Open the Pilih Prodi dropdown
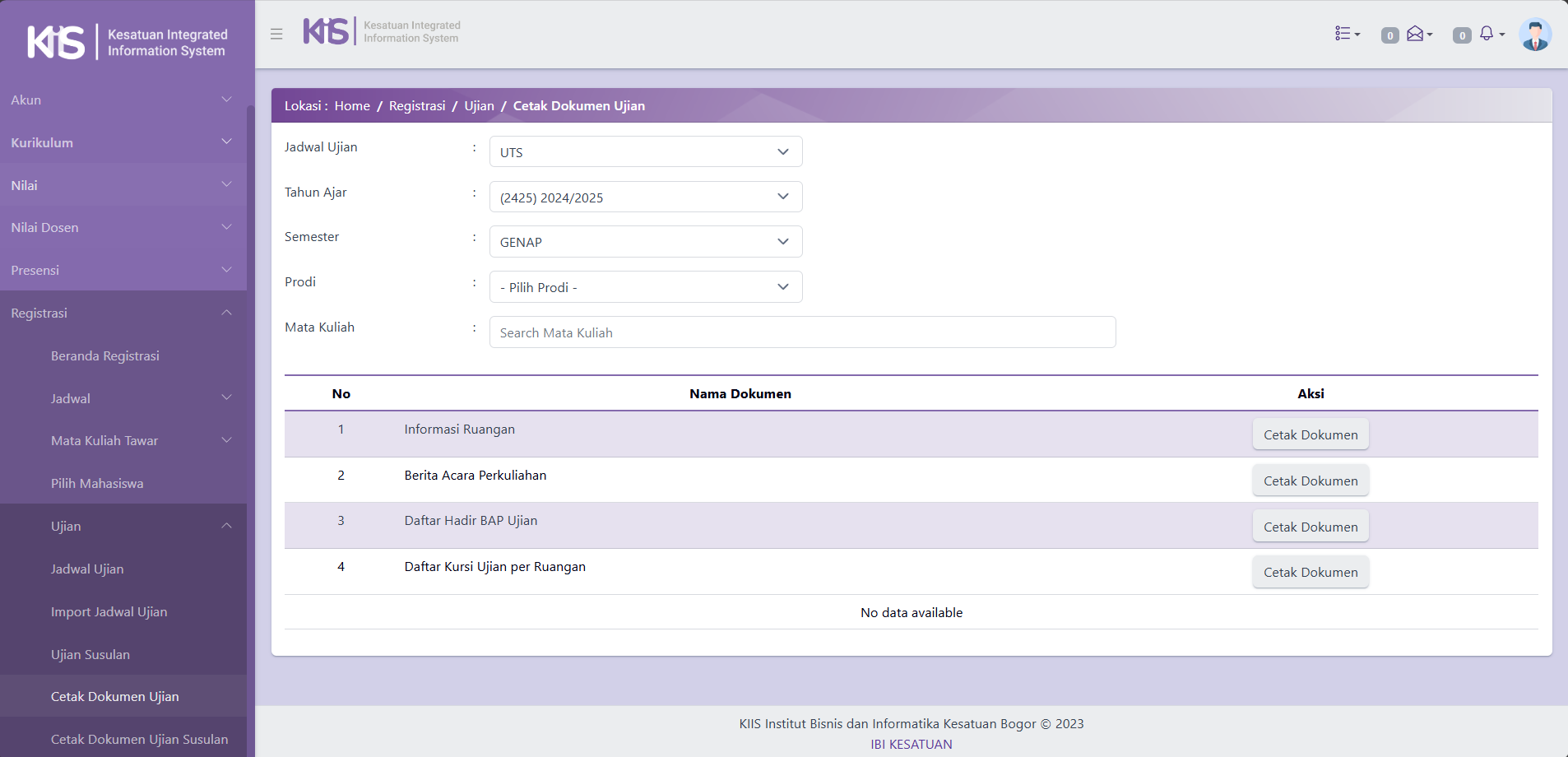This screenshot has width=1568, height=757. [645, 287]
